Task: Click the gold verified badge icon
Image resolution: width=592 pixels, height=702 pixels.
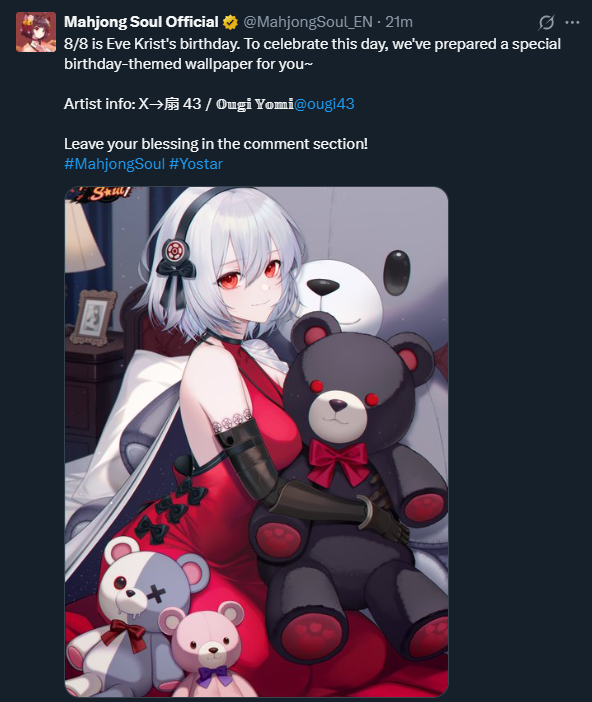Action: (x=230, y=22)
